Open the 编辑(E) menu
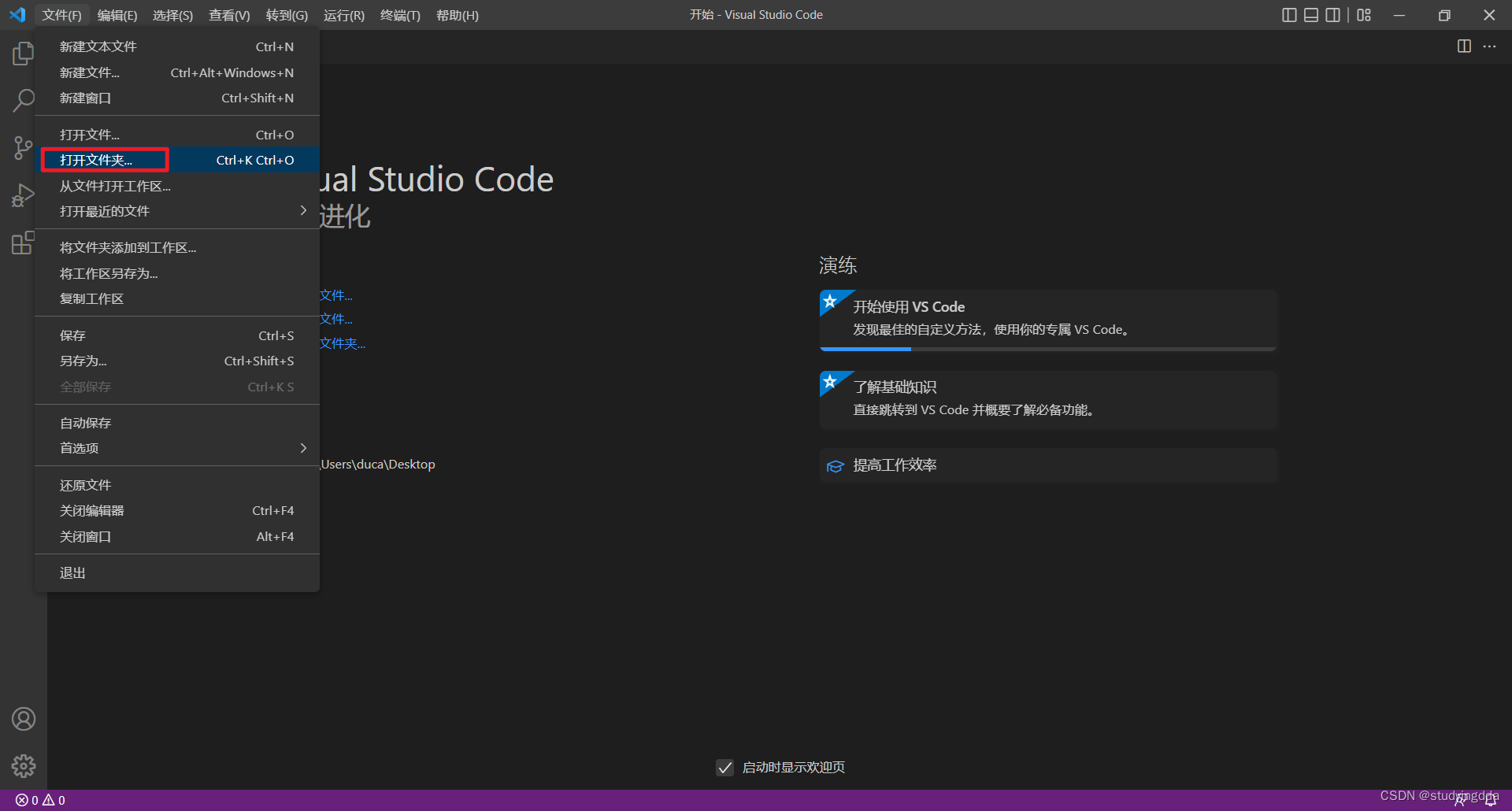The width and height of the screenshot is (1512, 811). (x=117, y=15)
